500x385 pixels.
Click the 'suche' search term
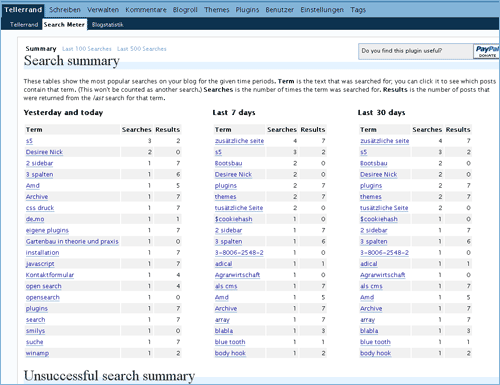point(35,342)
